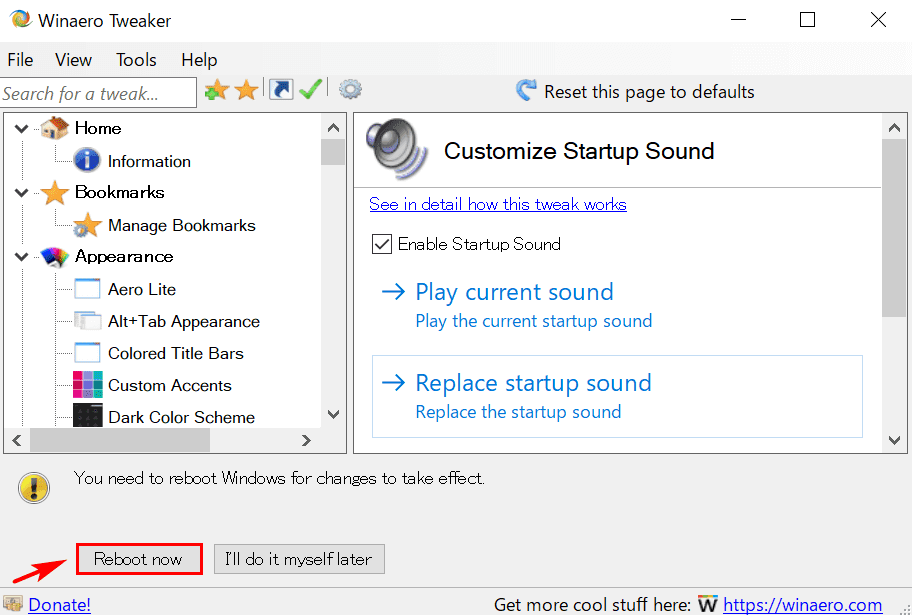Click the green checkmark toolbar icon
The width and height of the screenshot is (912, 615).
click(311, 90)
